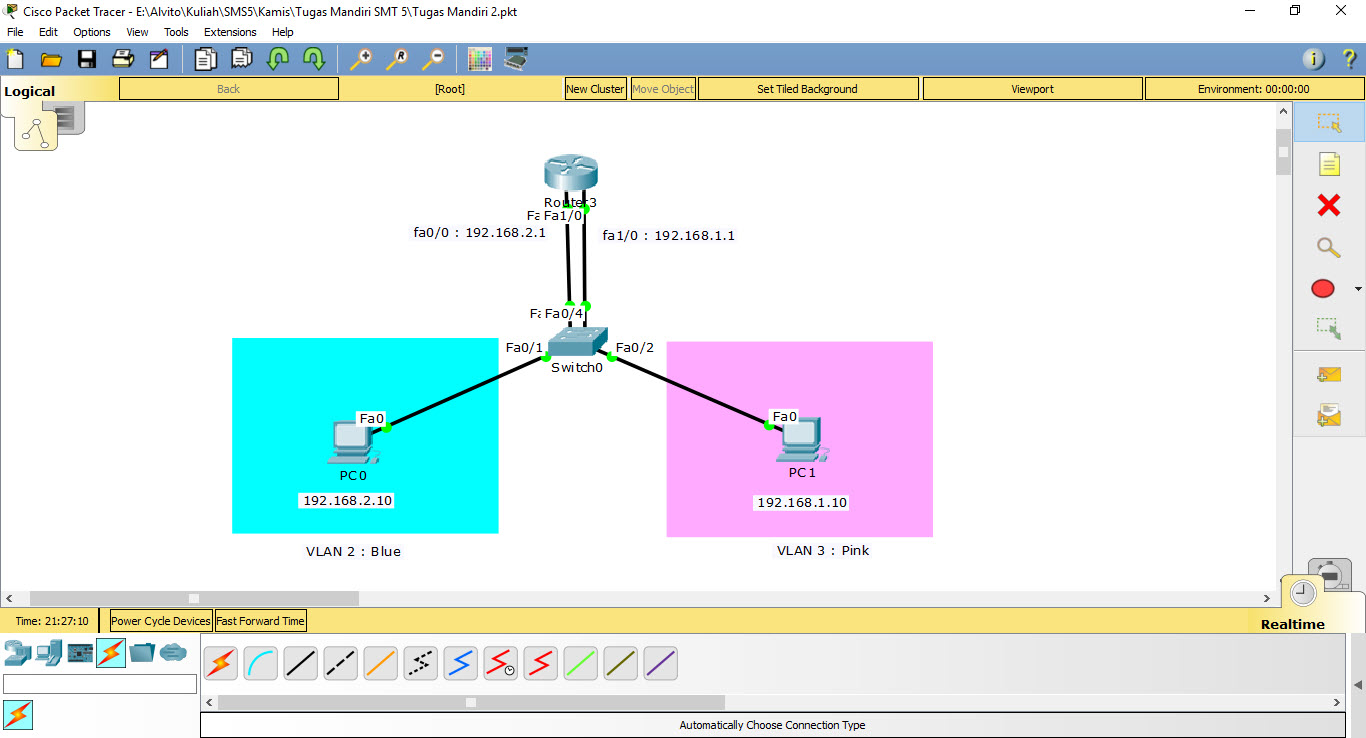Pick the Serial DCE connection type
This screenshot has height=738, width=1366.
click(500, 662)
